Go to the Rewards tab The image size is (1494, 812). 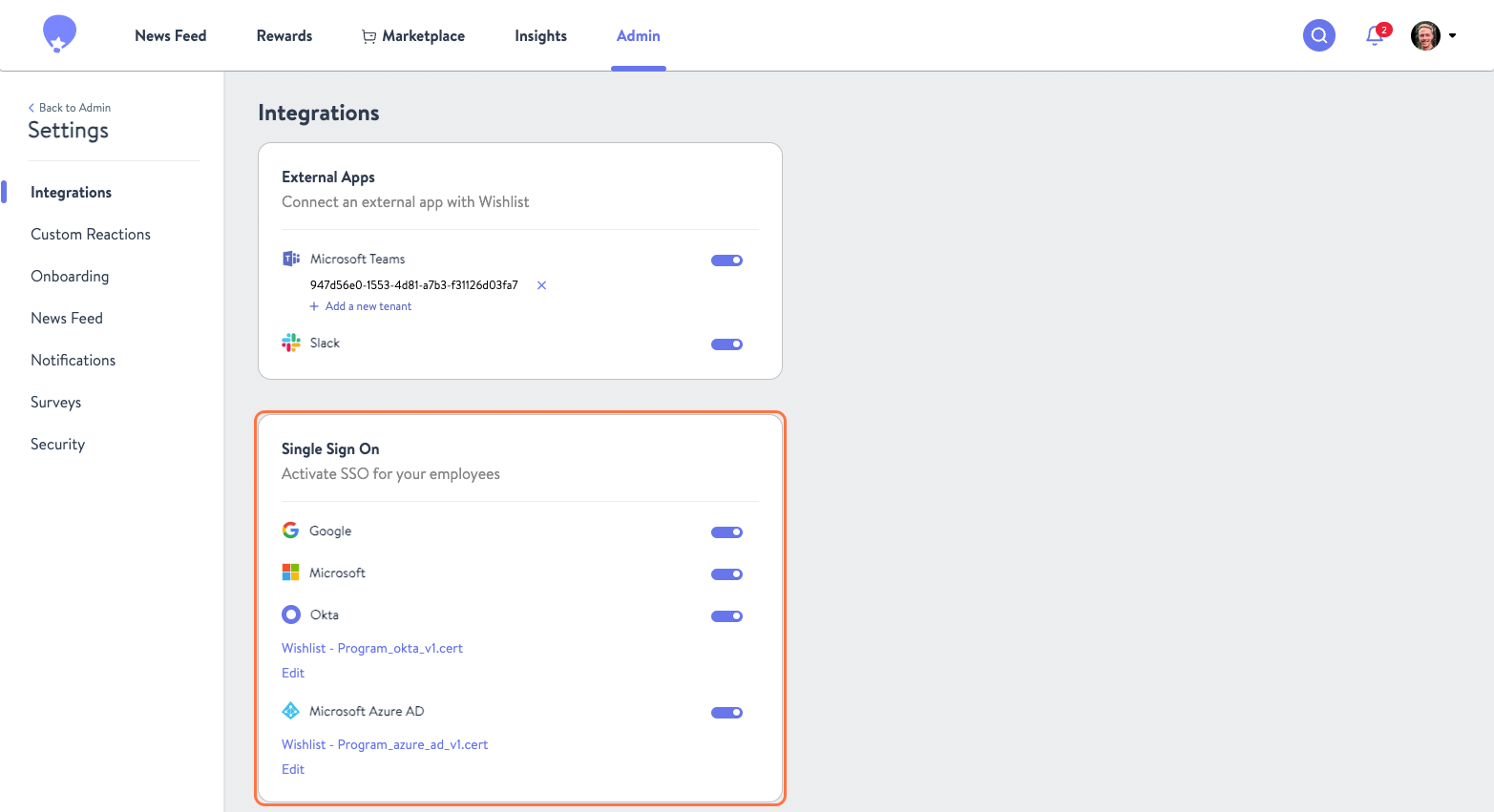(x=284, y=35)
